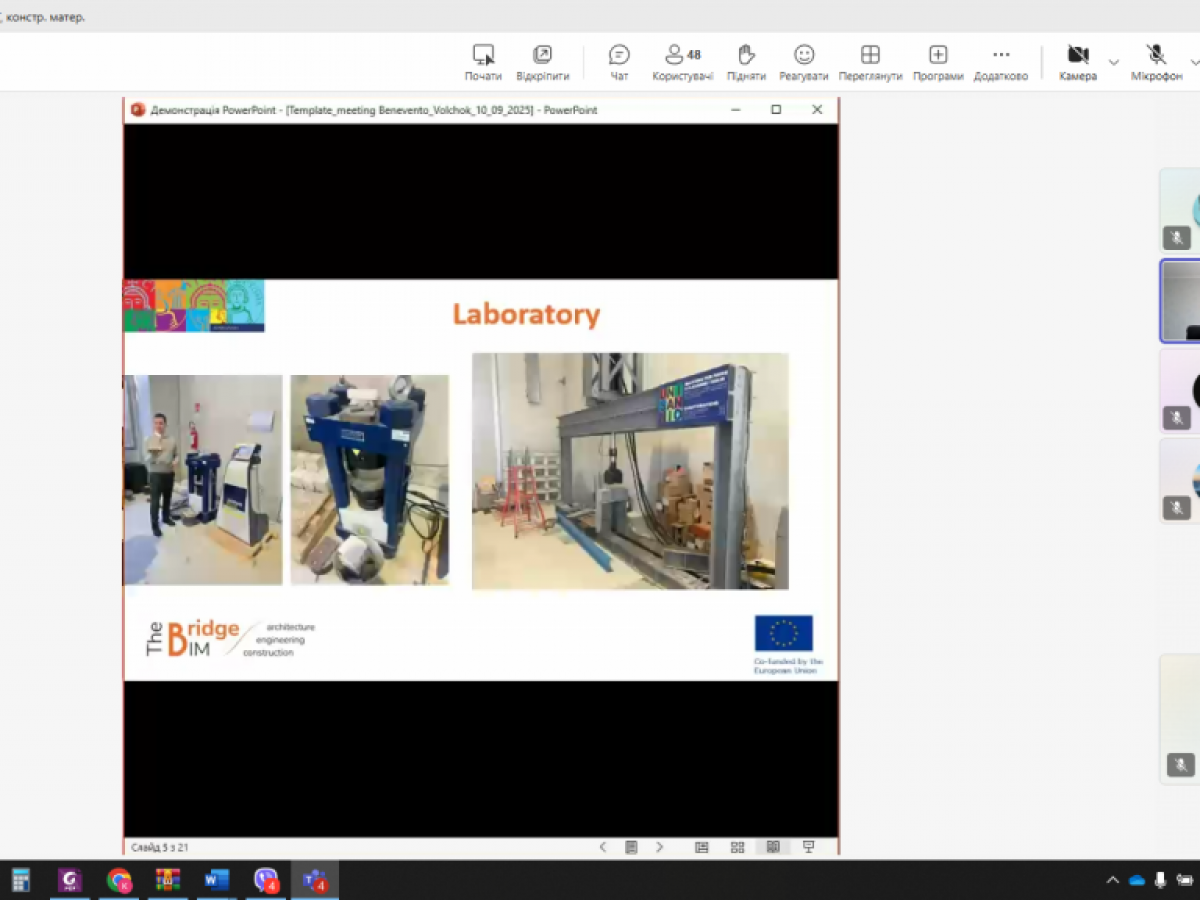
Task: Switch to reading view in PowerPoint
Action: tap(773, 847)
